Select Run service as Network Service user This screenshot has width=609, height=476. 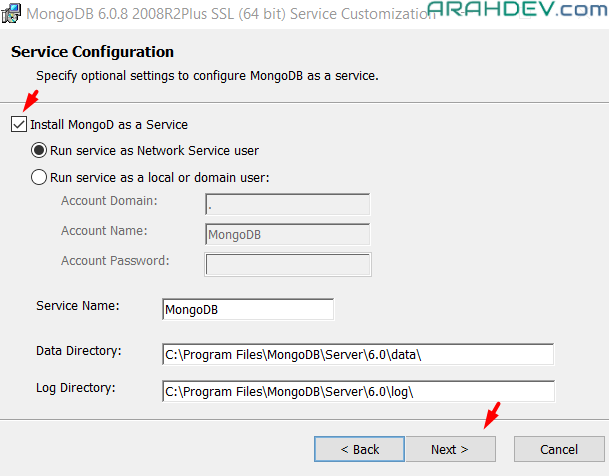click(x=40, y=151)
